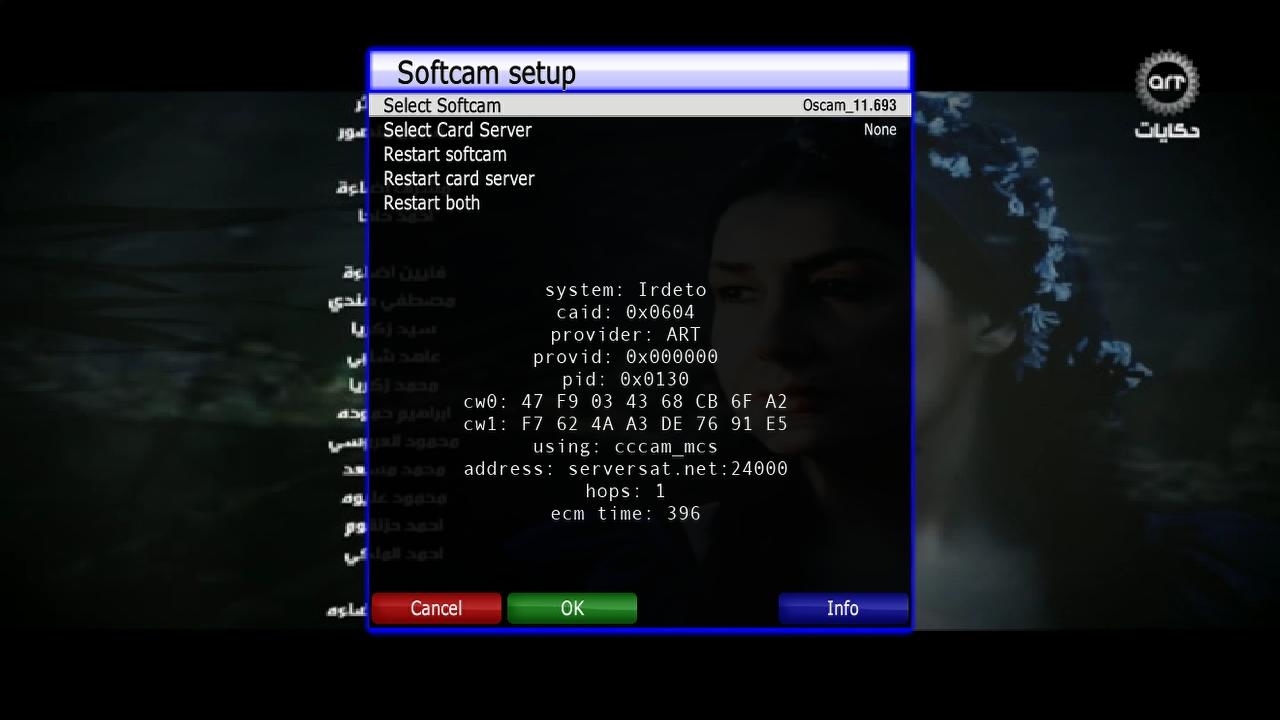Image resolution: width=1280 pixels, height=720 pixels.
Task: Change the None card server value
Action: pos(880,130)
